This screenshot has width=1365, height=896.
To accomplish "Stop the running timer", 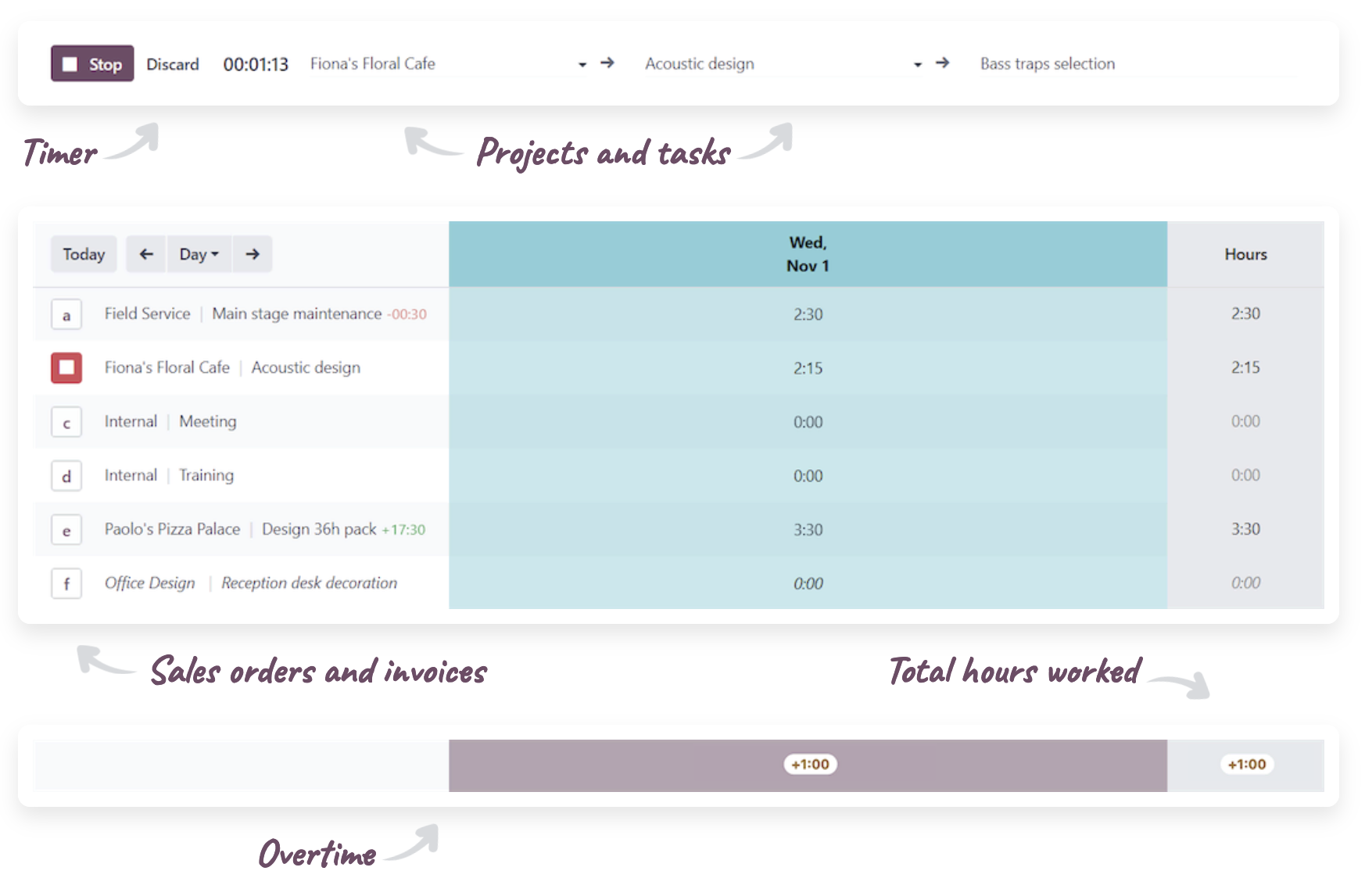I will 92,64.
